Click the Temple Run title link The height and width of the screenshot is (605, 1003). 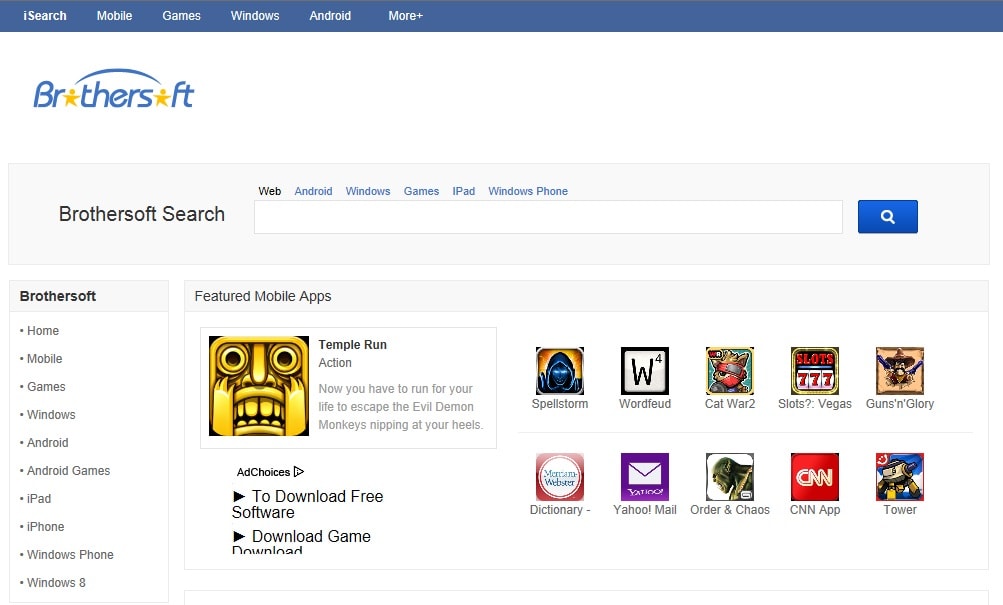352,345
